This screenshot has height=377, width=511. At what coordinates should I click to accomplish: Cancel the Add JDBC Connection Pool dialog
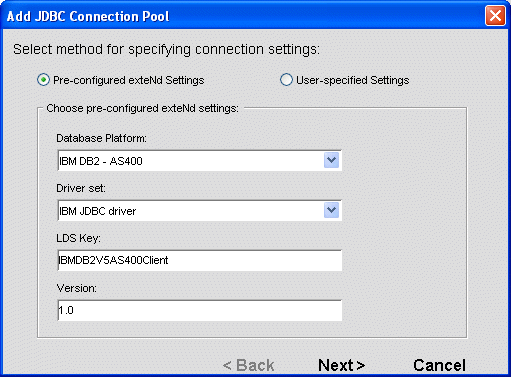tap(439, 365)
